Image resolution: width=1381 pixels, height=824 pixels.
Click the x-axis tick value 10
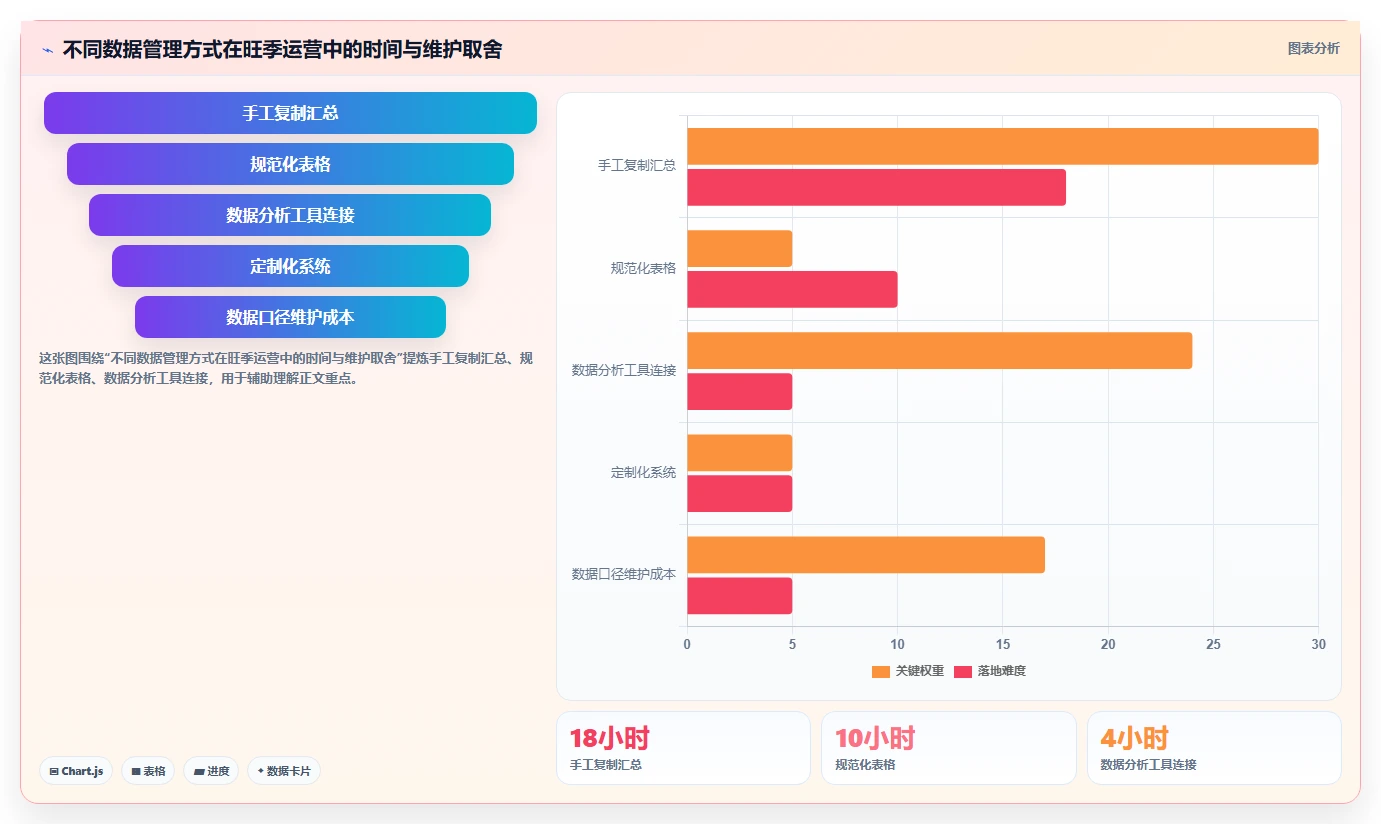coord(897,644)
